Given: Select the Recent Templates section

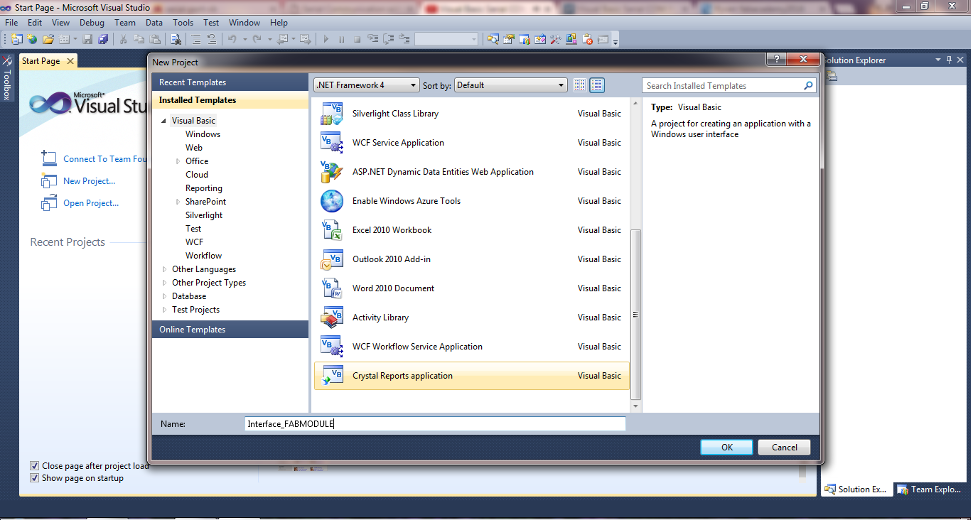Looking at the screenshot, I should (230, 82).
